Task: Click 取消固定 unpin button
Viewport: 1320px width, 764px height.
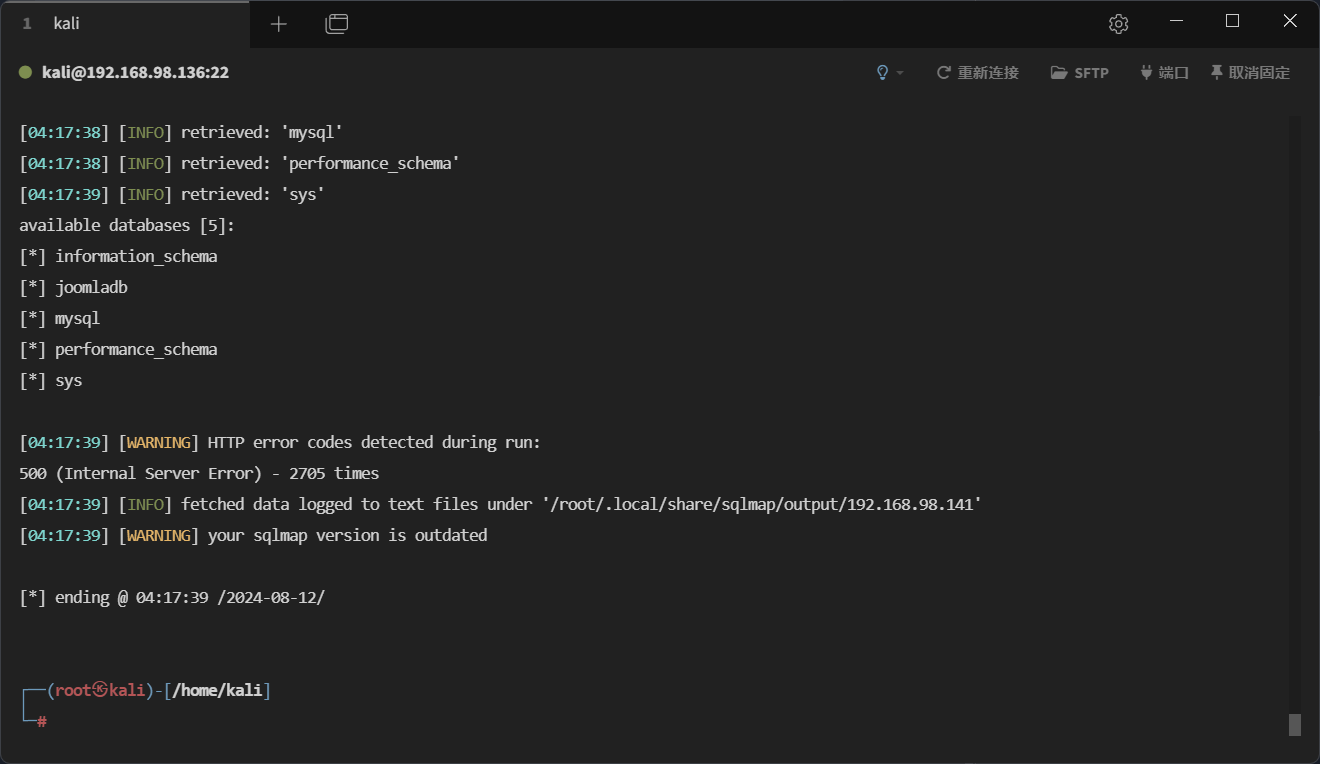Action: click(x=1250, y=73)
